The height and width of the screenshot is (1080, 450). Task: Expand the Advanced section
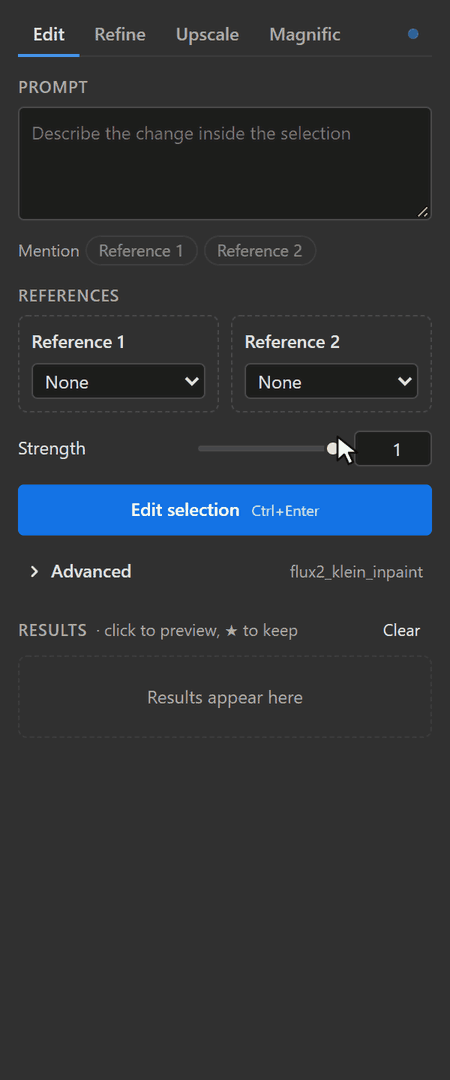[81, 572]
